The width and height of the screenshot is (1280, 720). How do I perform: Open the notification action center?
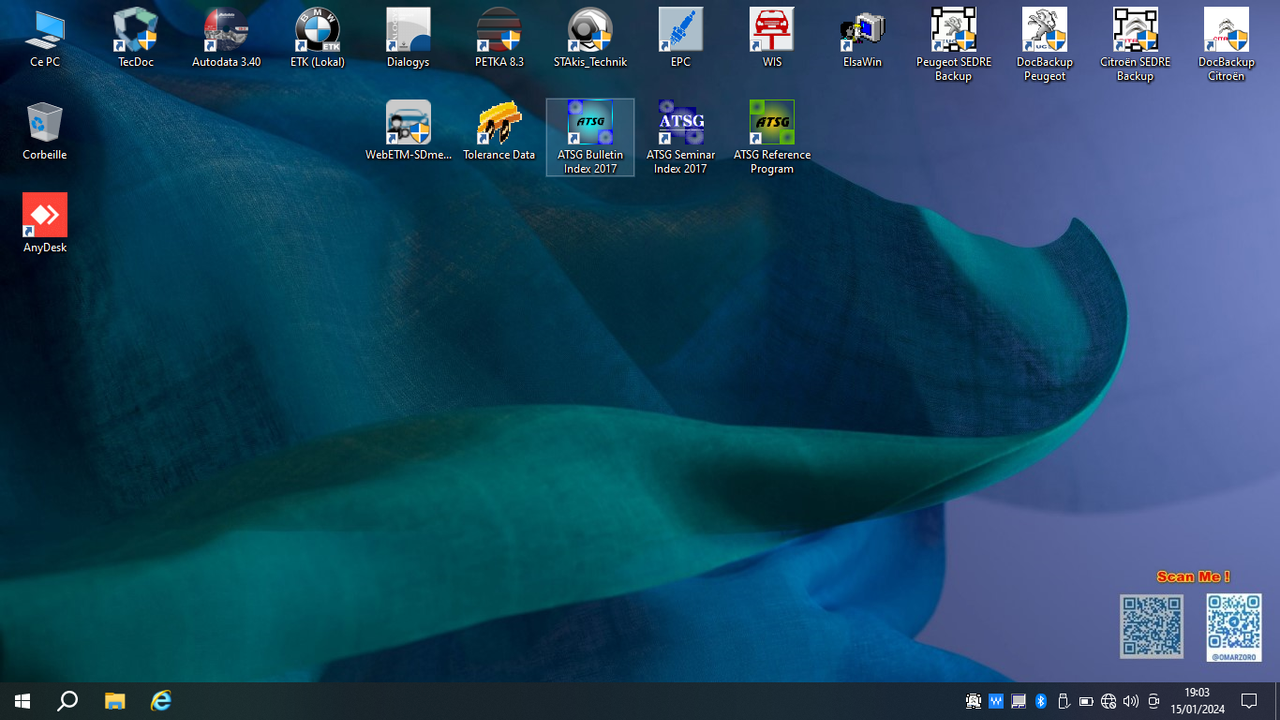click(x=1249, y=701)
